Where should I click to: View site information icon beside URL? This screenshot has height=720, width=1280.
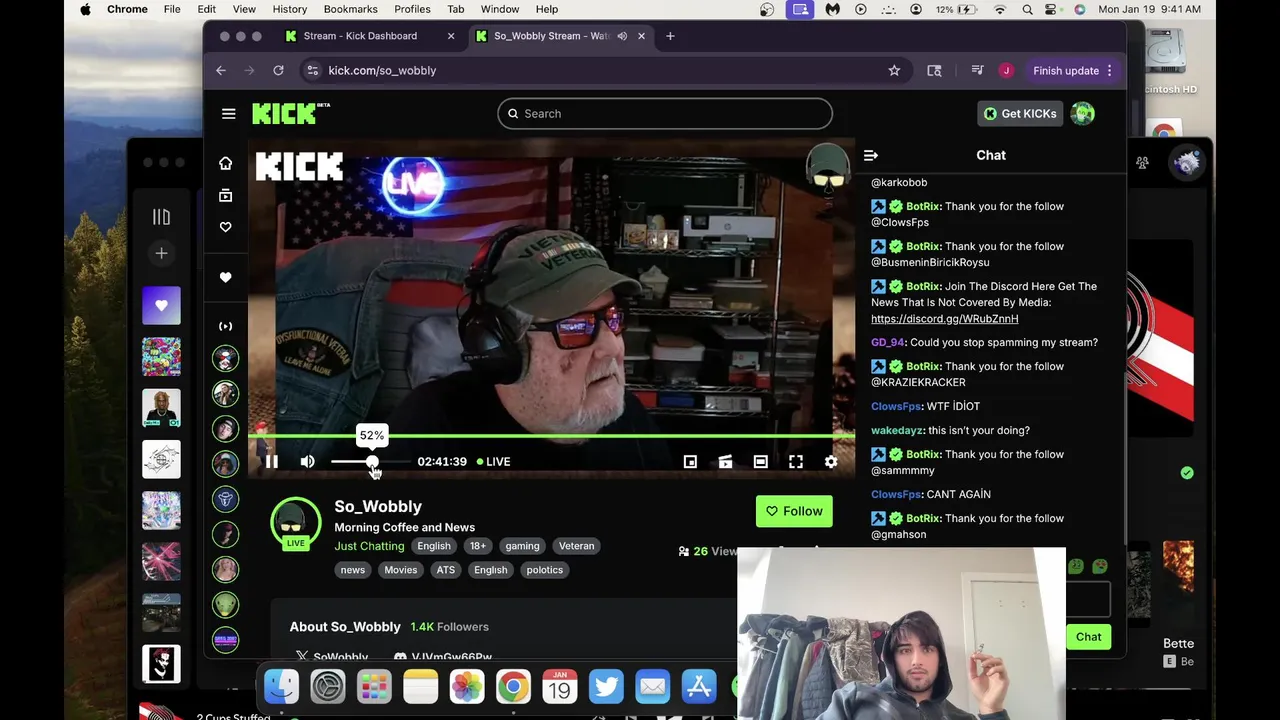pos(312,70)
